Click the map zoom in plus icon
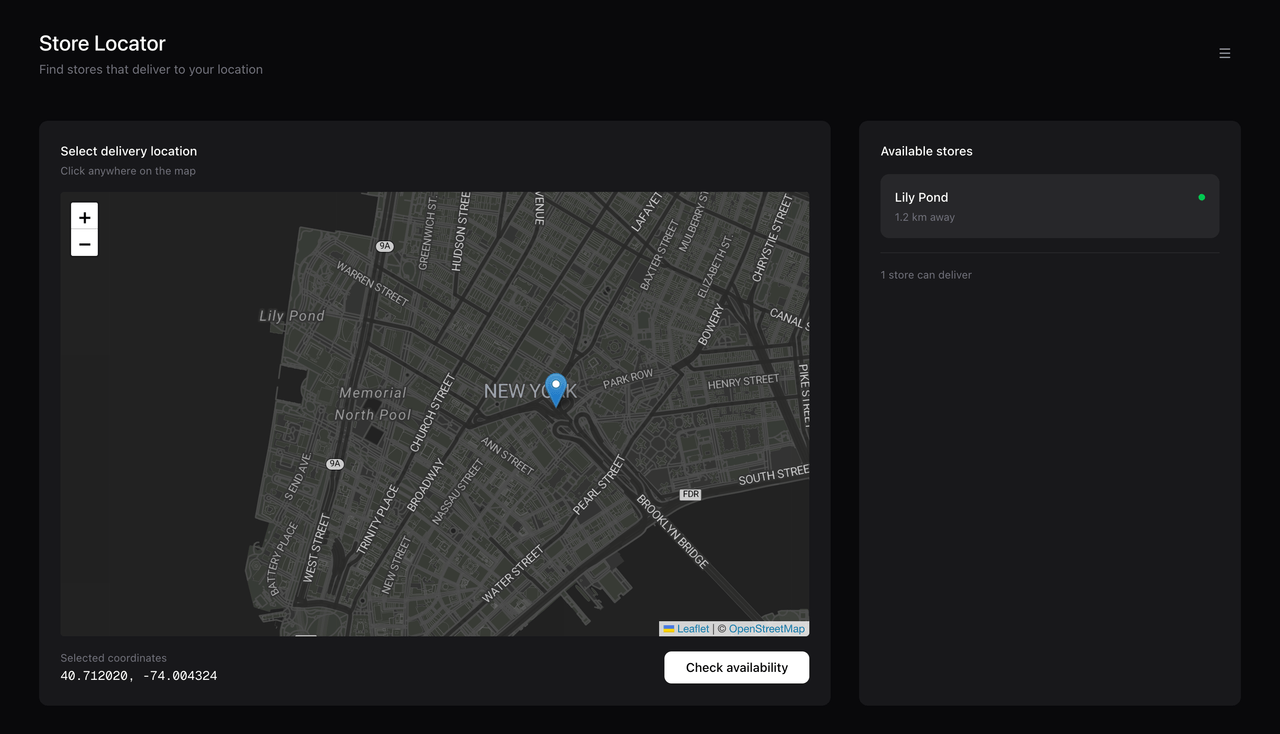 84,217
